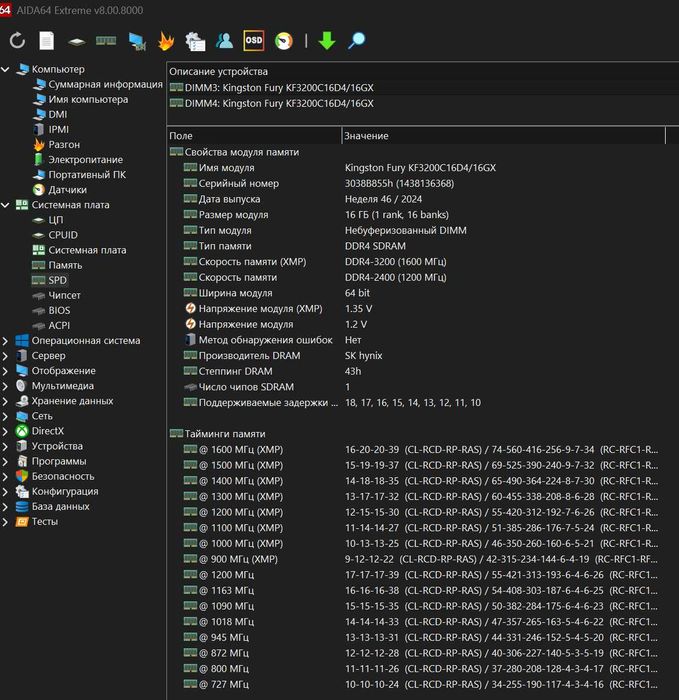Open the gauge sensor panel icon
The width and height of the screenshot is (679, 700).
point(283,41)
